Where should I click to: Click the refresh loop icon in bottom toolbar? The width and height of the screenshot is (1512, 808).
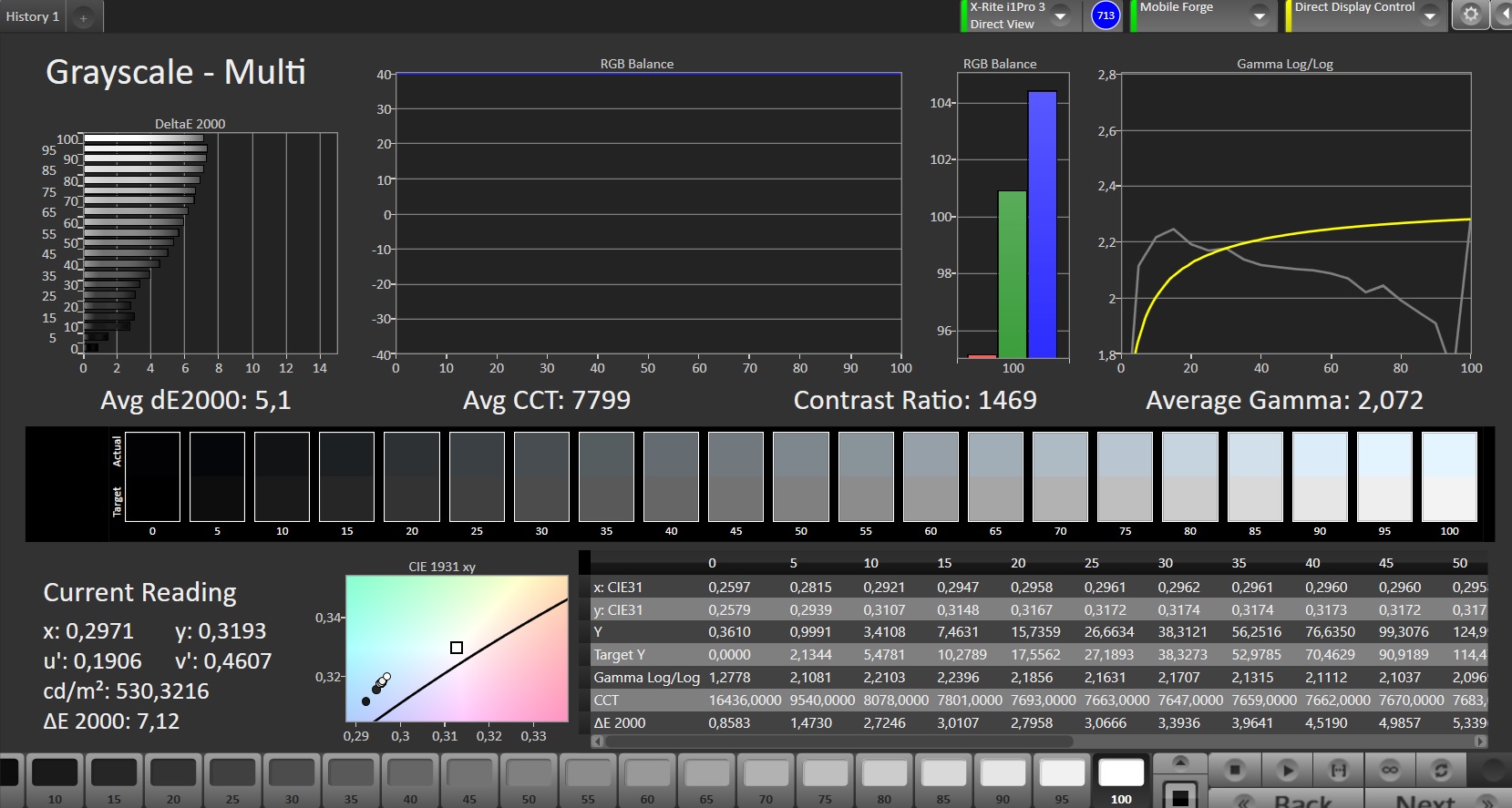coord(1441,771)
